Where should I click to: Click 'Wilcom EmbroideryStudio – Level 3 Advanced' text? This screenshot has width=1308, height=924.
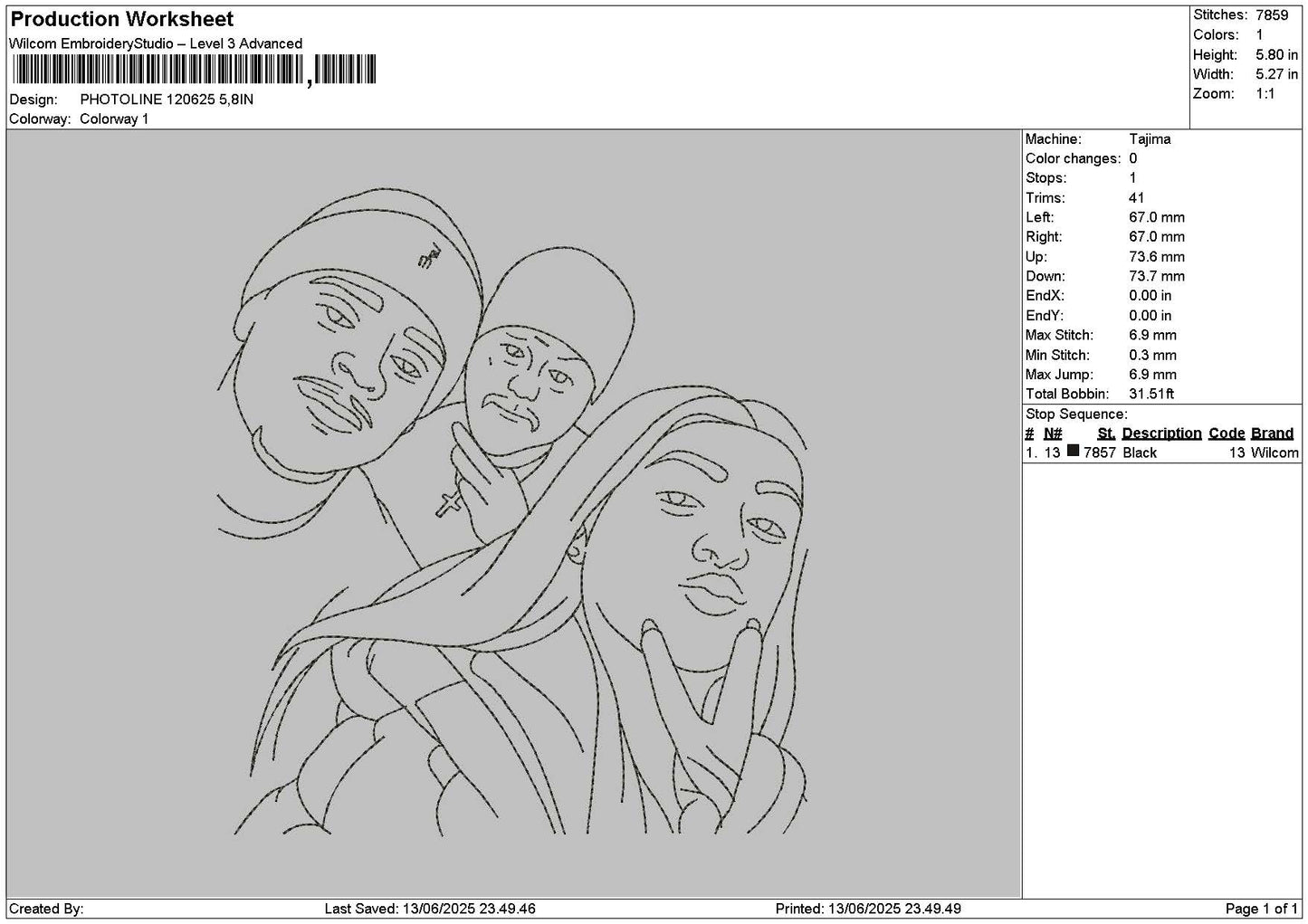(x=156, y=43)
